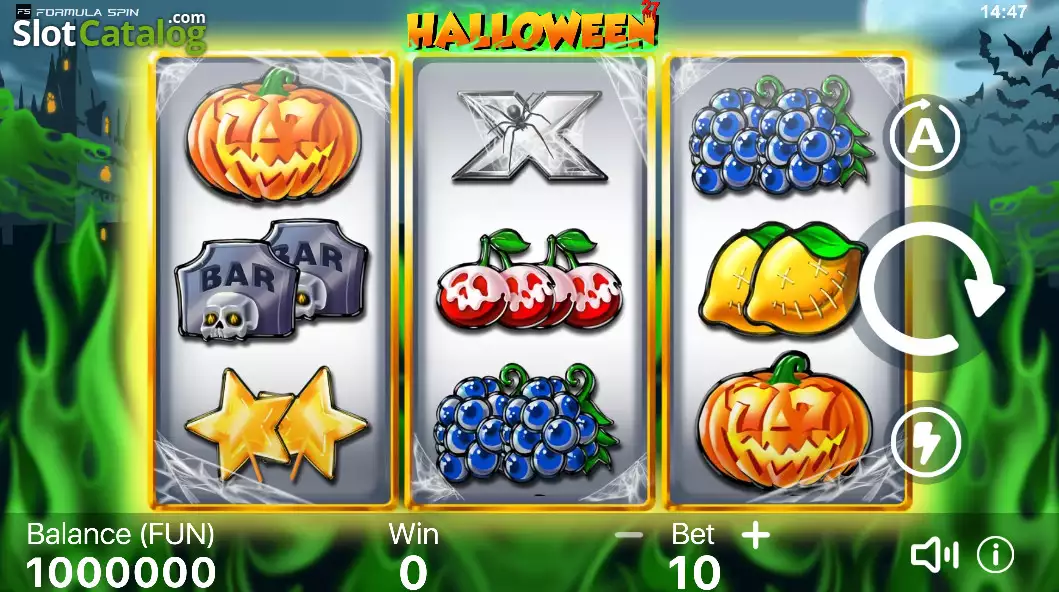The height and width of the screenshot is (592, 1059).
Task: Decrease bet with the minus button
Action: [629, 535]
